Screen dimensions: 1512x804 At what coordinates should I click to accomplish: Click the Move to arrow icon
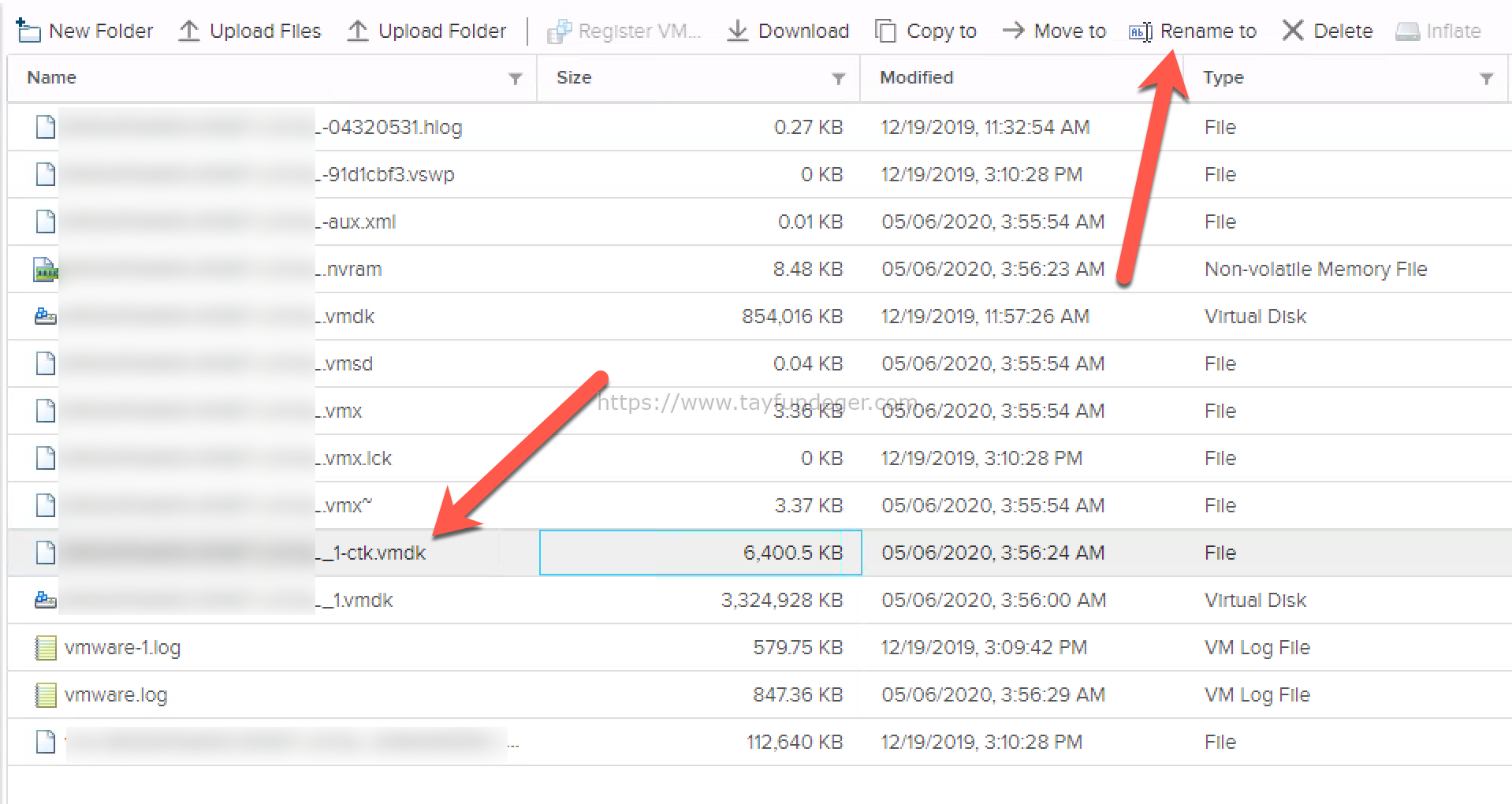[x=1013, y=31]
